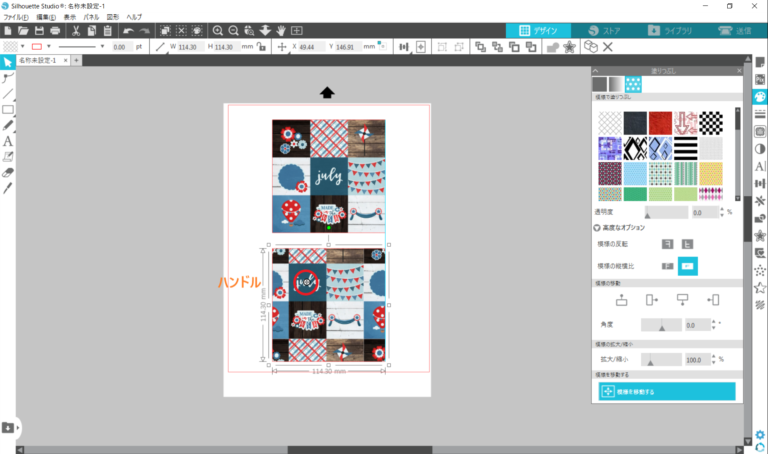The image size is (768, 454).
Task: Choose the red texture pattern swatch
Action: click(x=660, y=123)
